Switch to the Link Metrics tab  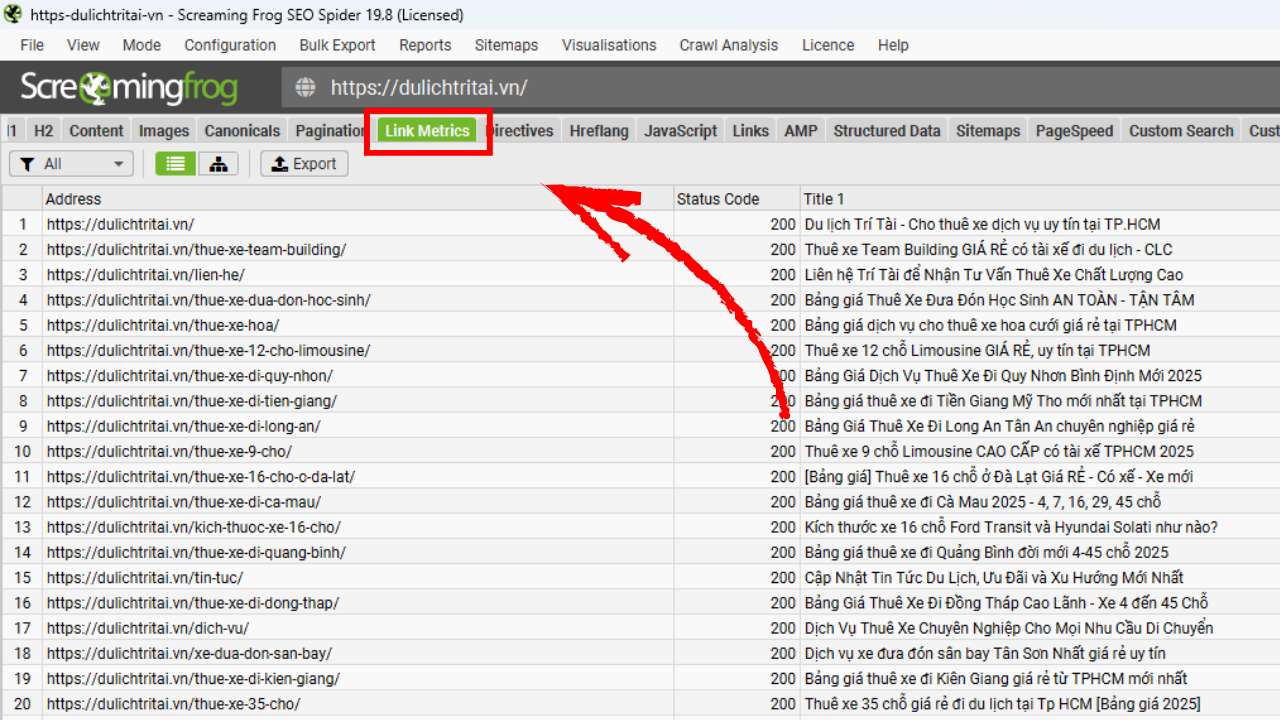point(428,130)
